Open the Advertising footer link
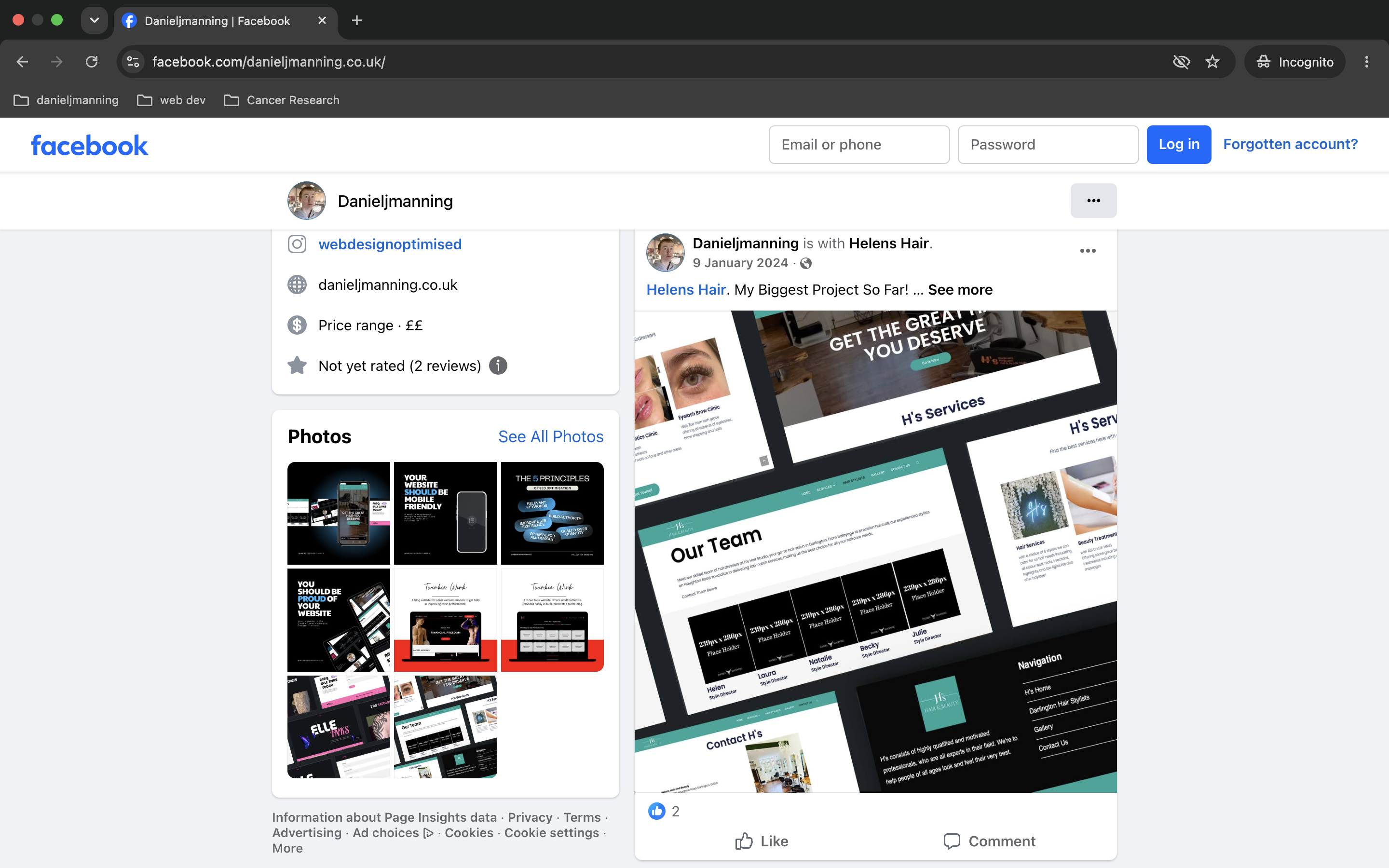The height and width of the screenshot is (868, 1389). [307, 832]
